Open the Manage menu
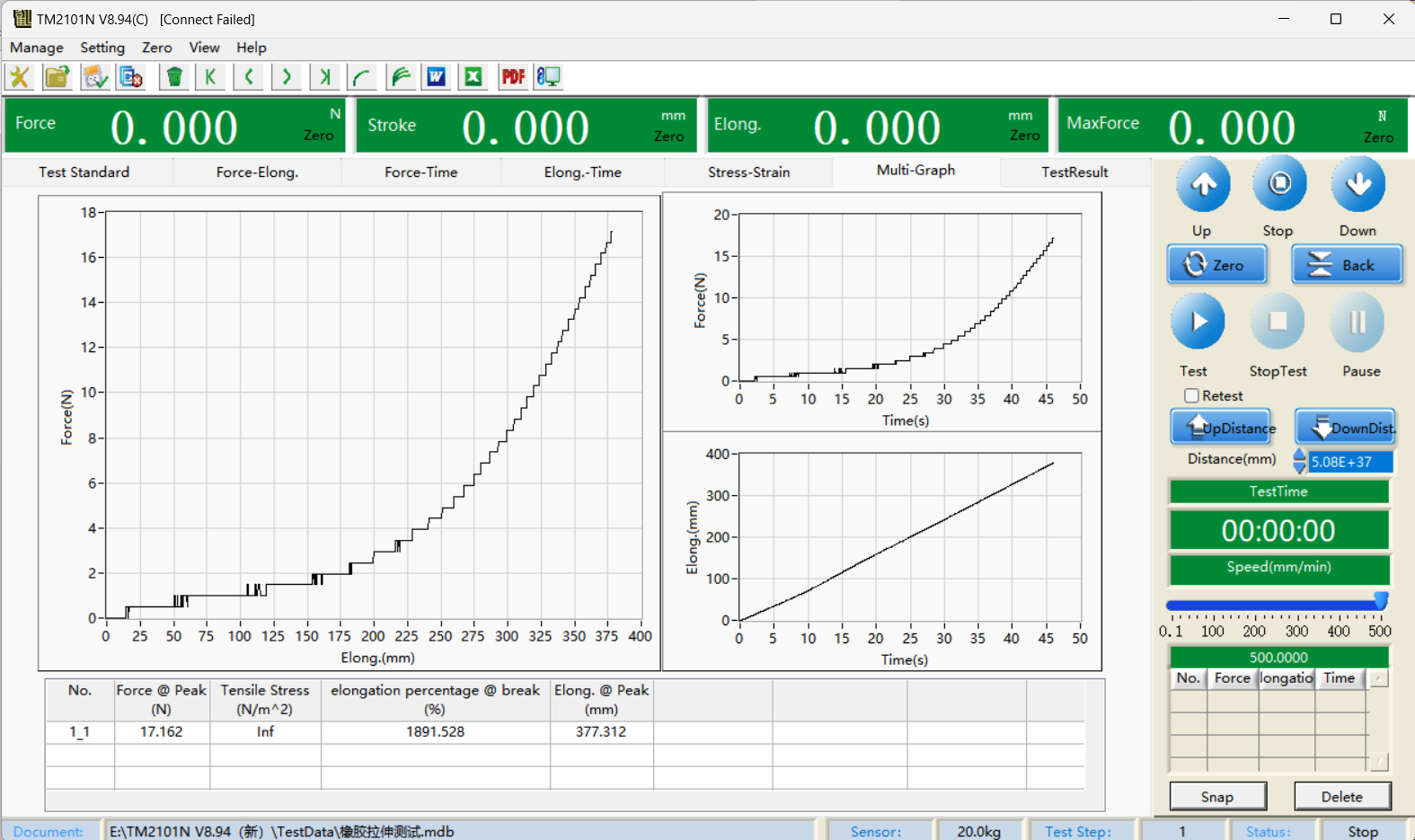This screenshot has height=840, width=1415. (37, 48)
